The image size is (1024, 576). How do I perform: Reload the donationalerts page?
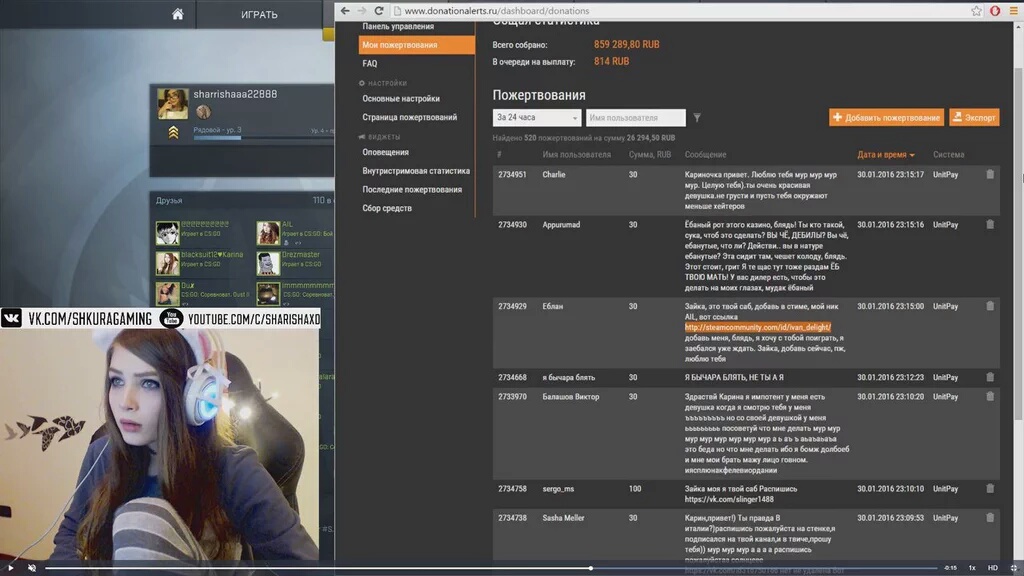(379, 10)
